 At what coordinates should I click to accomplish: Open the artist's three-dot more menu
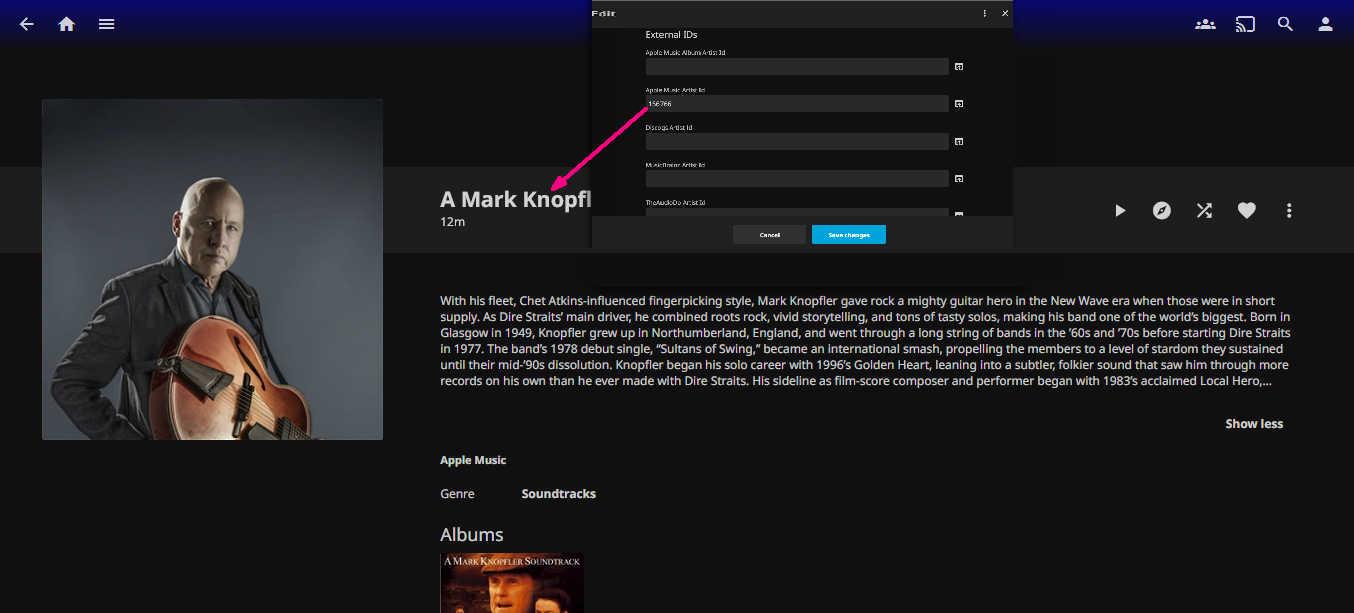[1289, 210]
